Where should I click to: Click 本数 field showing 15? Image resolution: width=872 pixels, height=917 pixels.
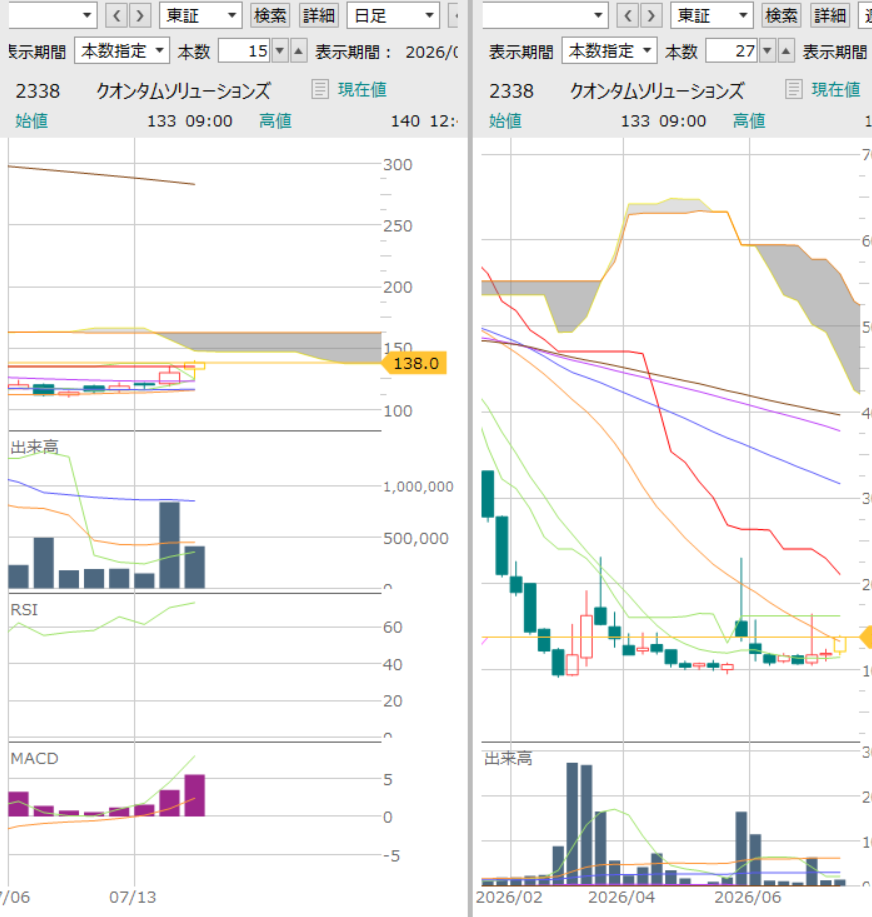click(x=245, y=51)
